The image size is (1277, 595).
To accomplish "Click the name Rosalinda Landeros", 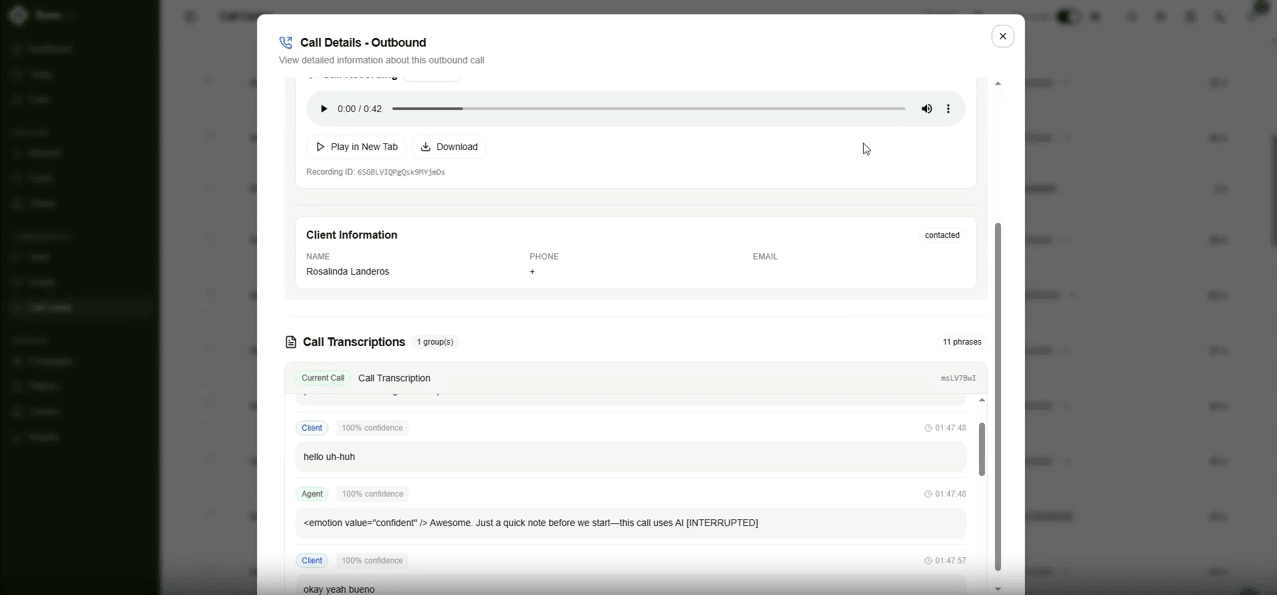I will click(348, 272).
